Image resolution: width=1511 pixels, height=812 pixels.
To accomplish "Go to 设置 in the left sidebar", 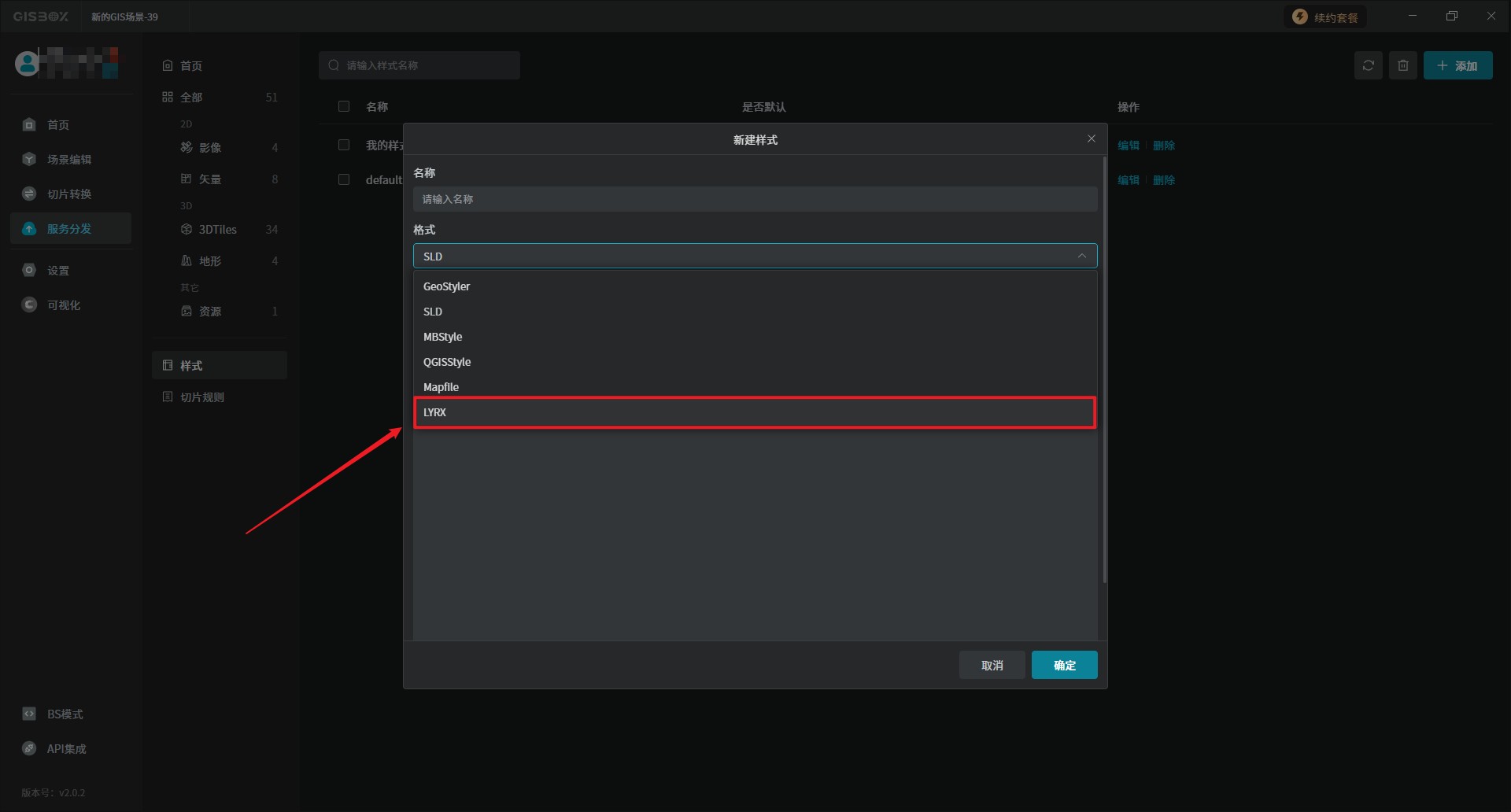I will [x=58, y=271].
